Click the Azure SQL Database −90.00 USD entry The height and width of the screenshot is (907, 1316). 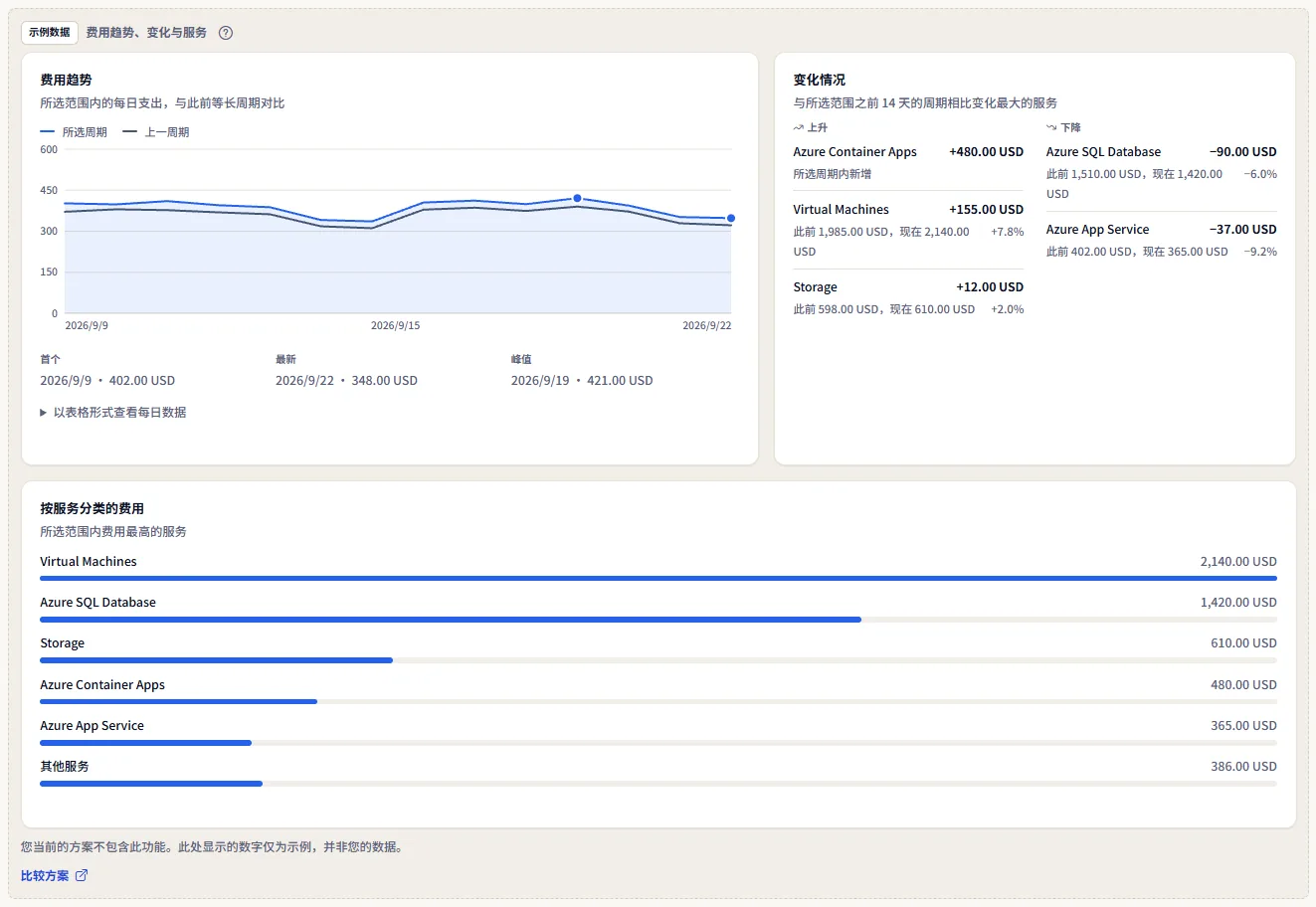click(1162, 172)
